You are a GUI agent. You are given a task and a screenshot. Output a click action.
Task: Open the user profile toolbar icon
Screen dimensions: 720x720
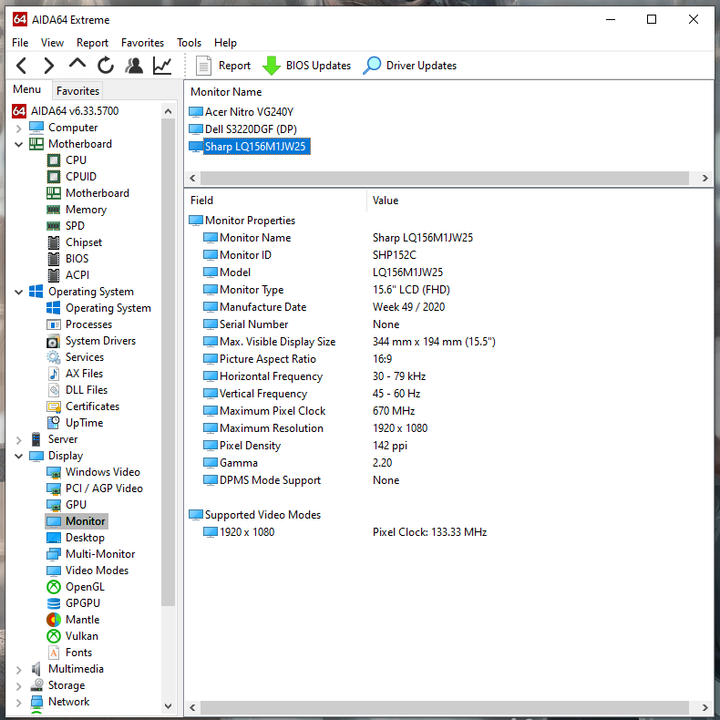pos(133,66)
